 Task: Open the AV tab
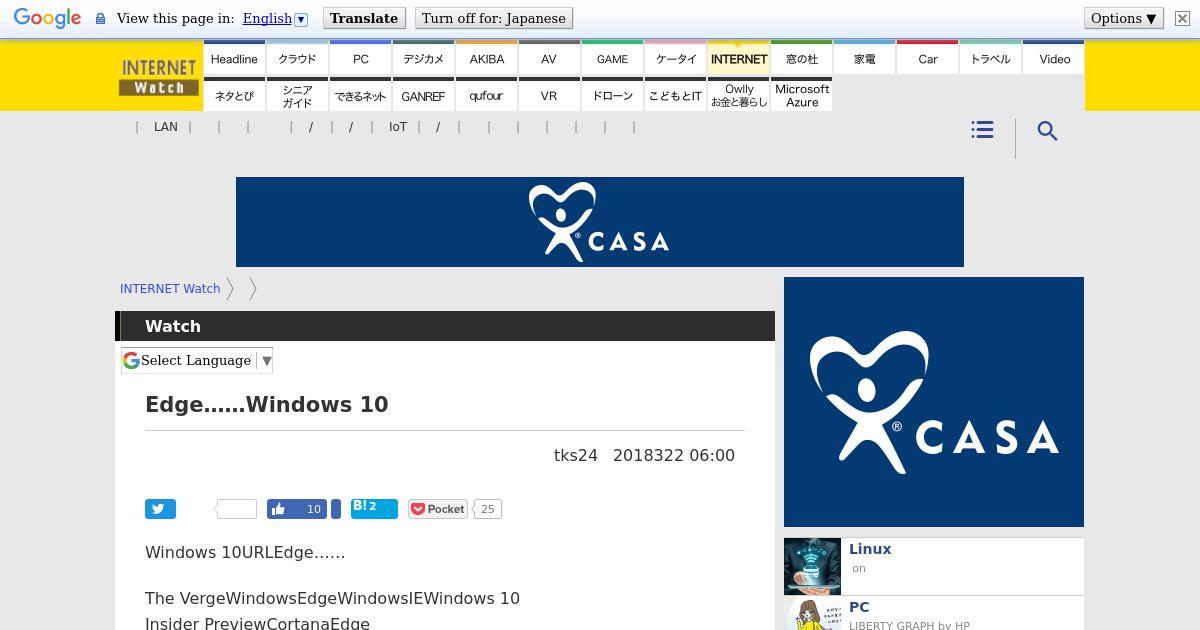[x=549, y=59]
